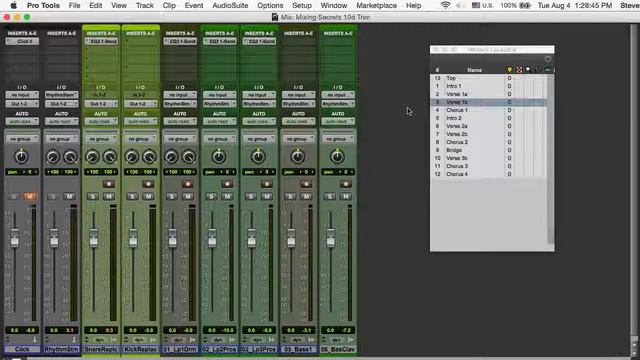Record-arm the 05_BasClav track
The height and width of the screenshot is (360, 640).
(346, 184)
